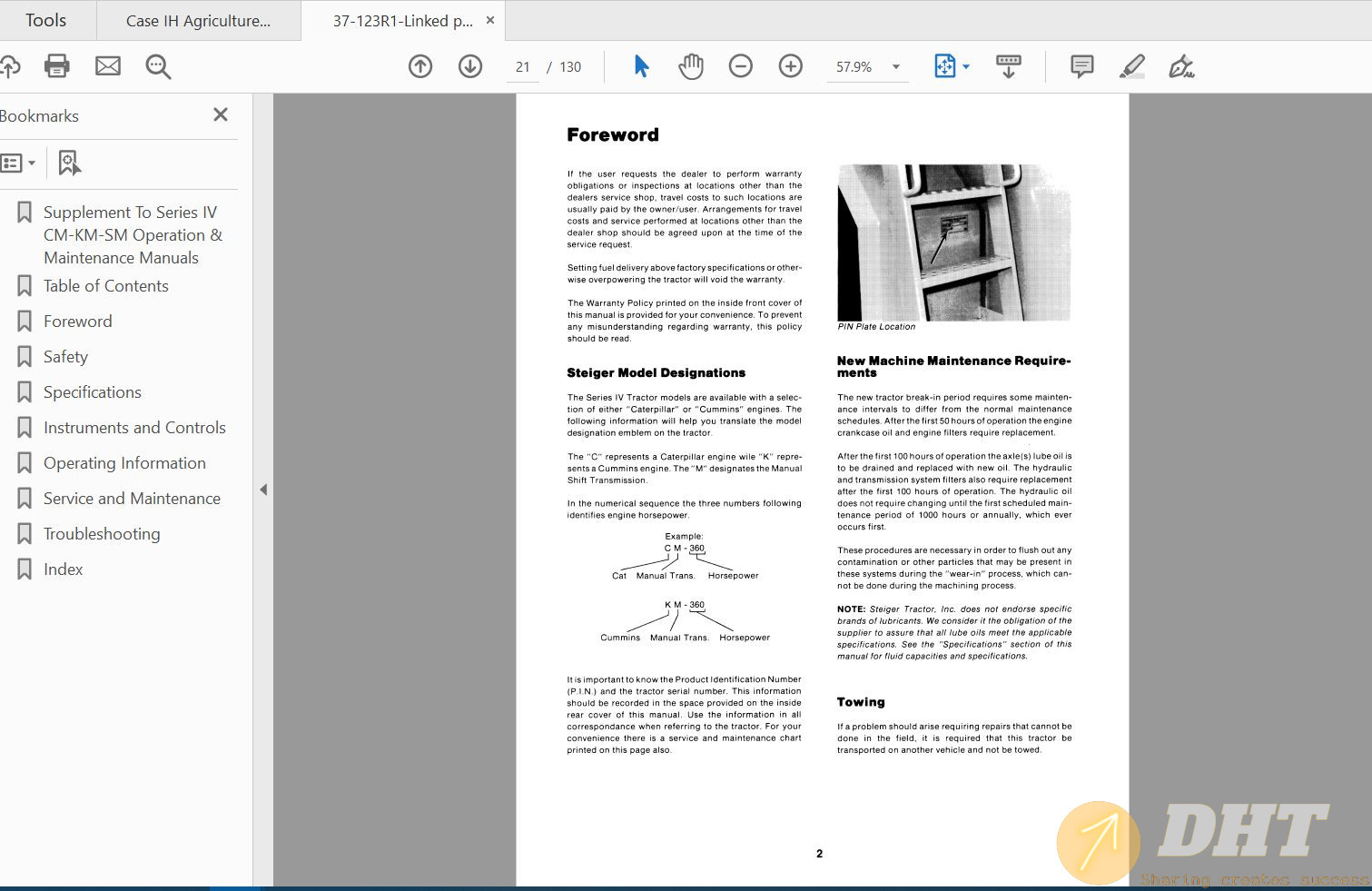Image resolution: width=1372 pixels, height=891 pixels.
Task: Switch to the hand pan tool
Action: click(691, 66)
